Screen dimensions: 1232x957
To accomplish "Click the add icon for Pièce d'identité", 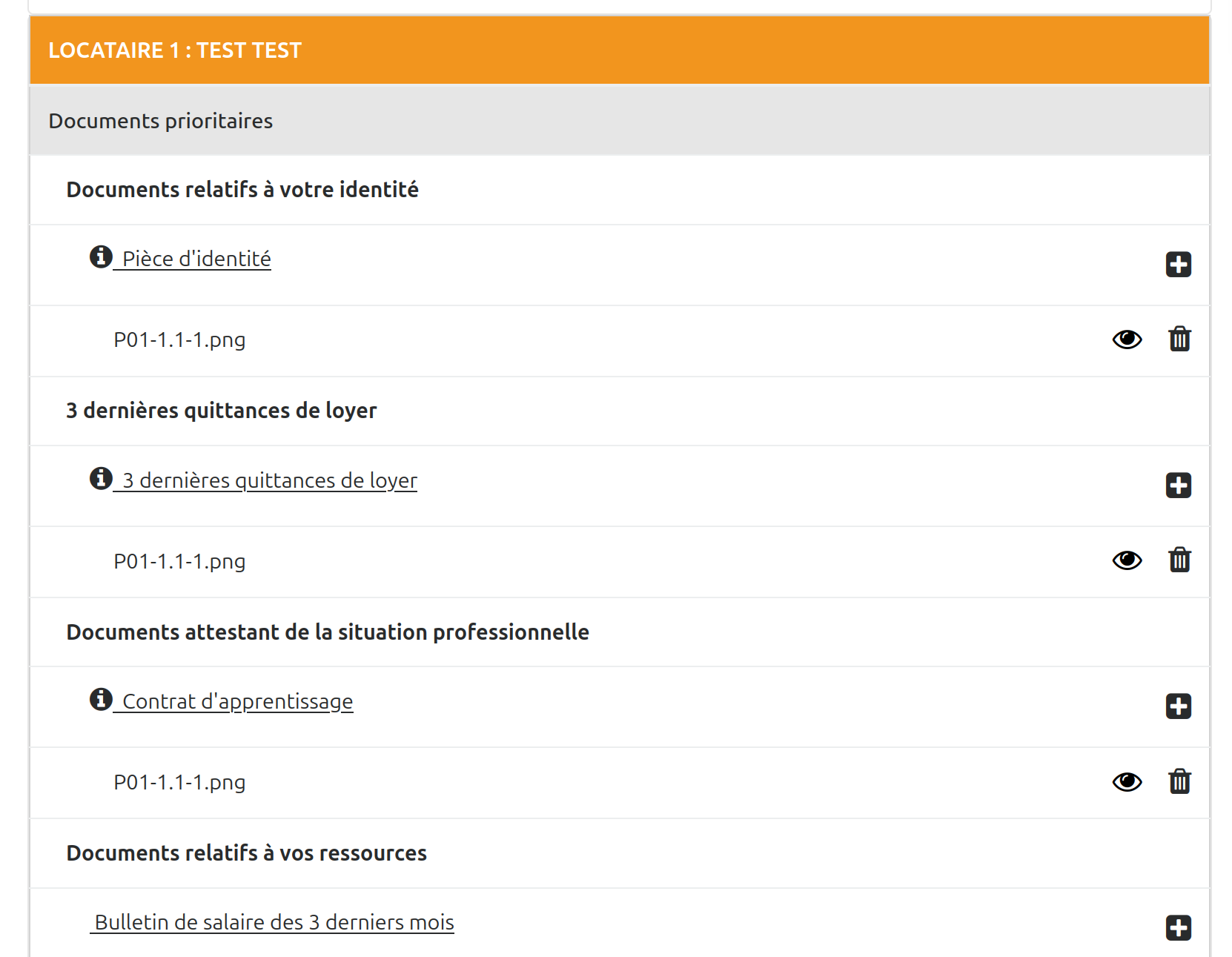I will tap(1178, 265).
